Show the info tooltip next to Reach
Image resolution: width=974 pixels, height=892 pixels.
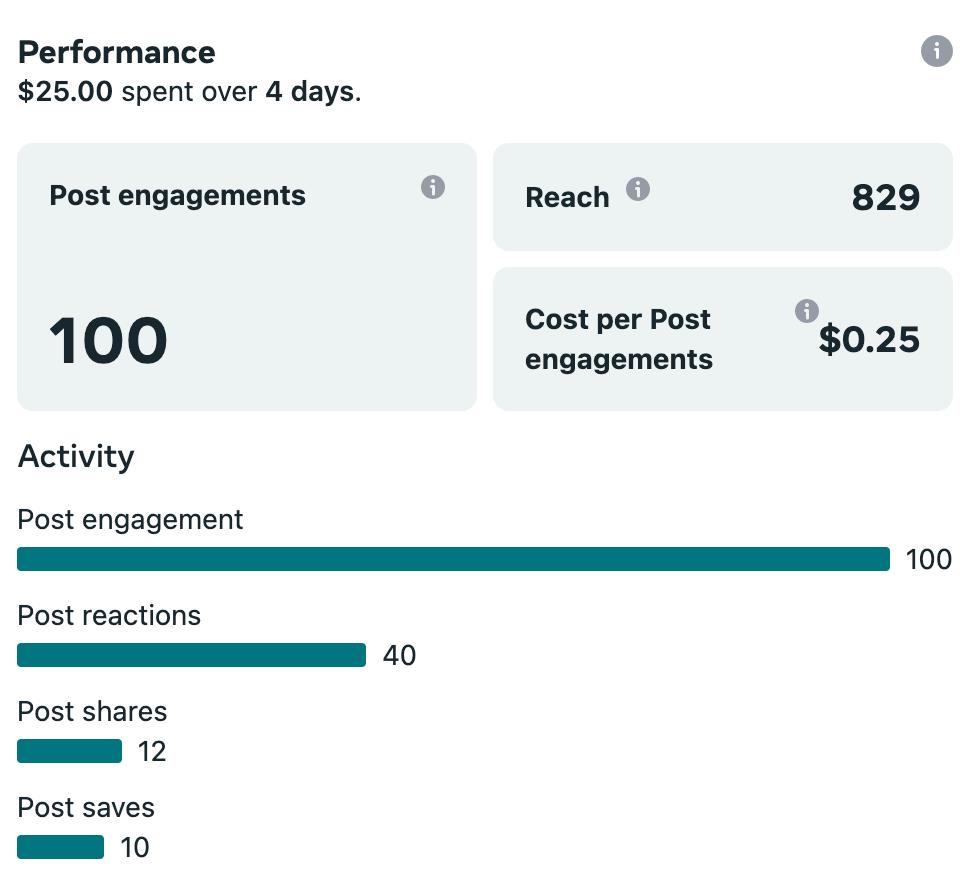(x=637, y=189)
